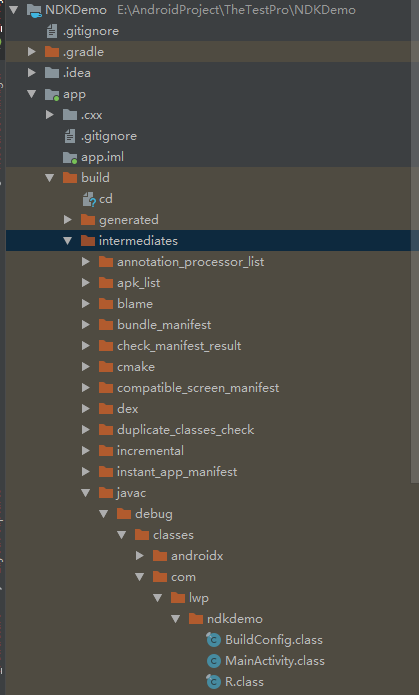
Task: Click the app-level .gitignore file icon
Action: click(x=70, y=136)
